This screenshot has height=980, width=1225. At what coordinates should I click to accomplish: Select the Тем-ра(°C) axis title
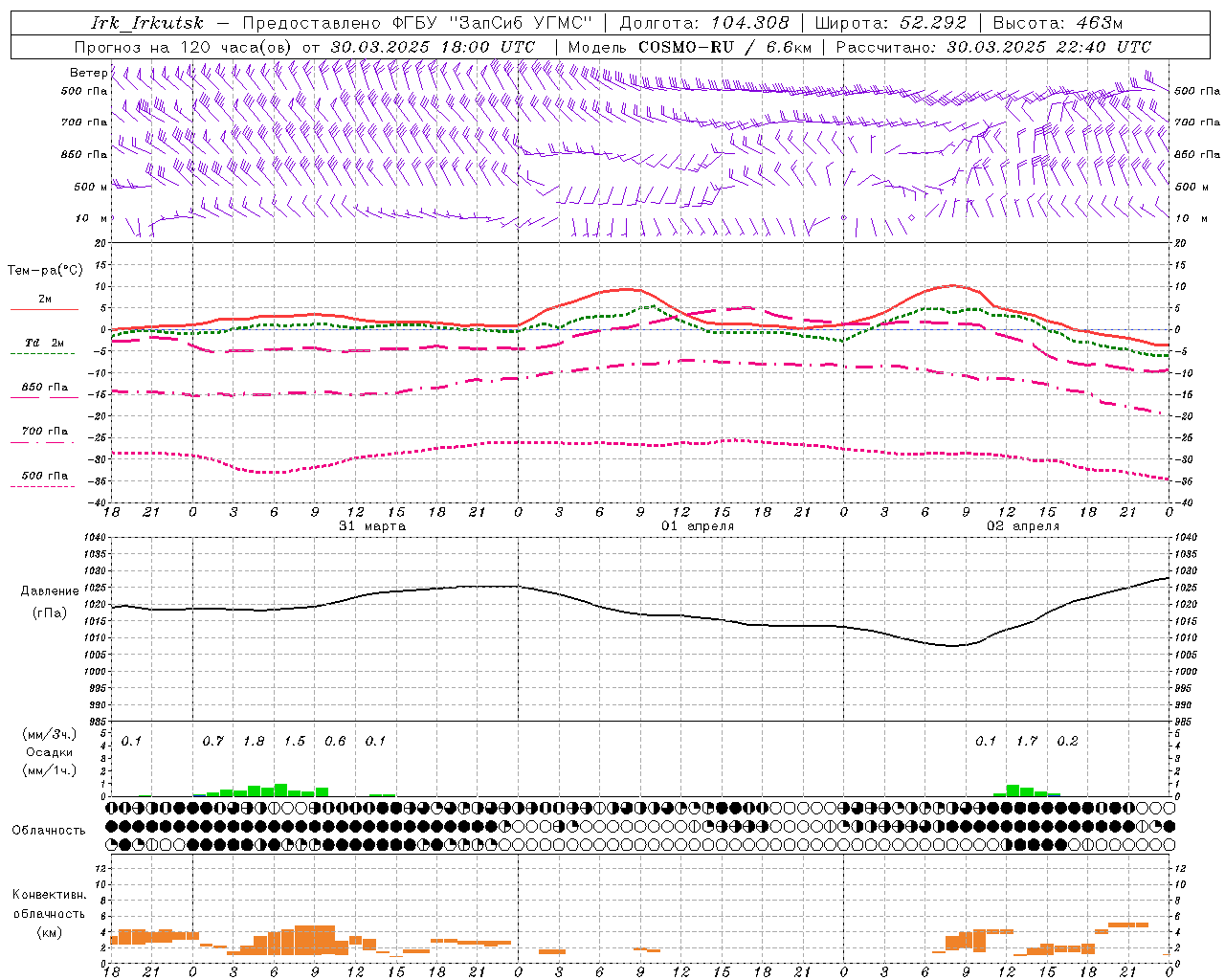(45, 271)
